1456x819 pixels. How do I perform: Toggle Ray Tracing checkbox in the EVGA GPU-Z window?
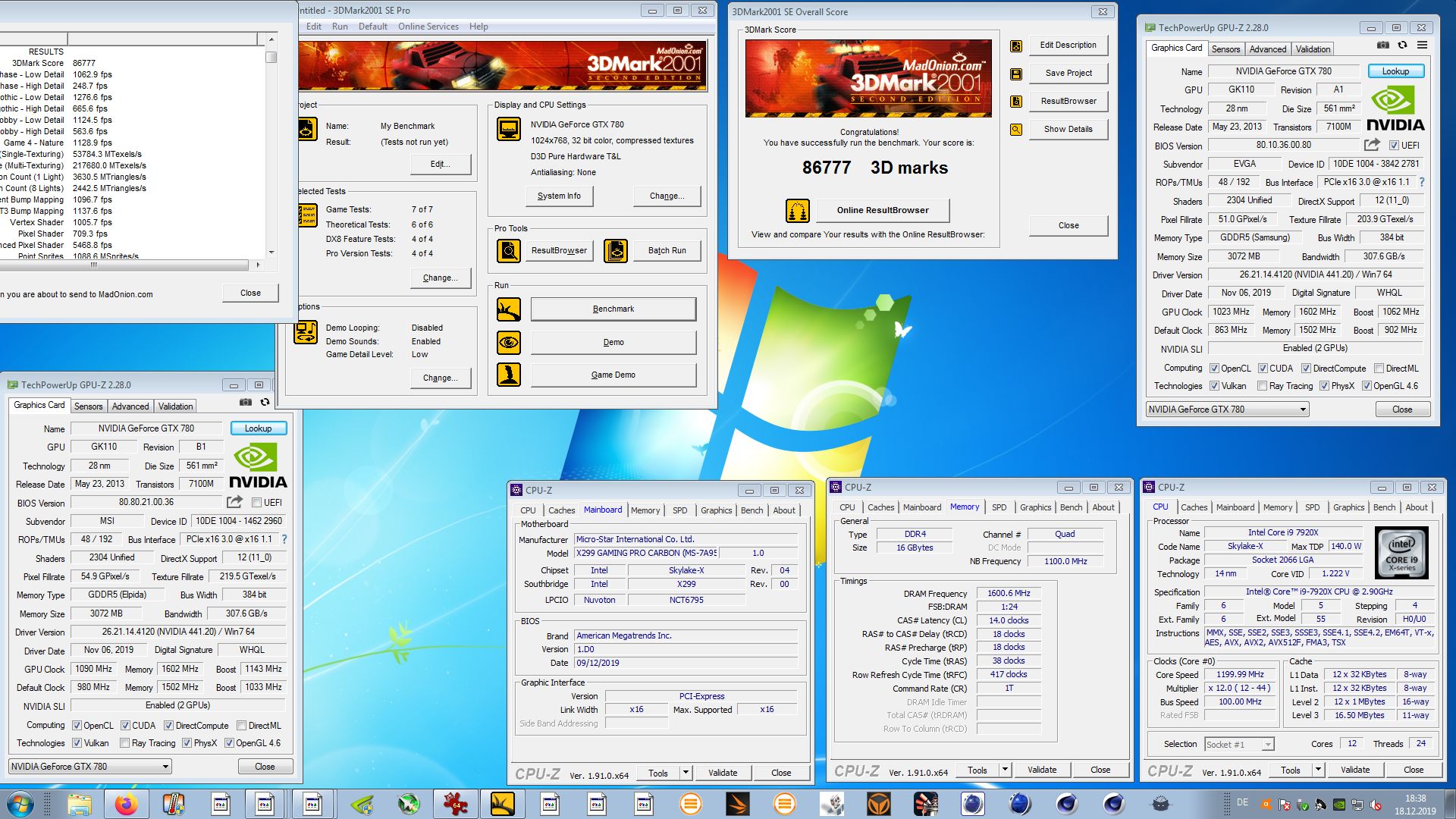tap(1262, 386)
